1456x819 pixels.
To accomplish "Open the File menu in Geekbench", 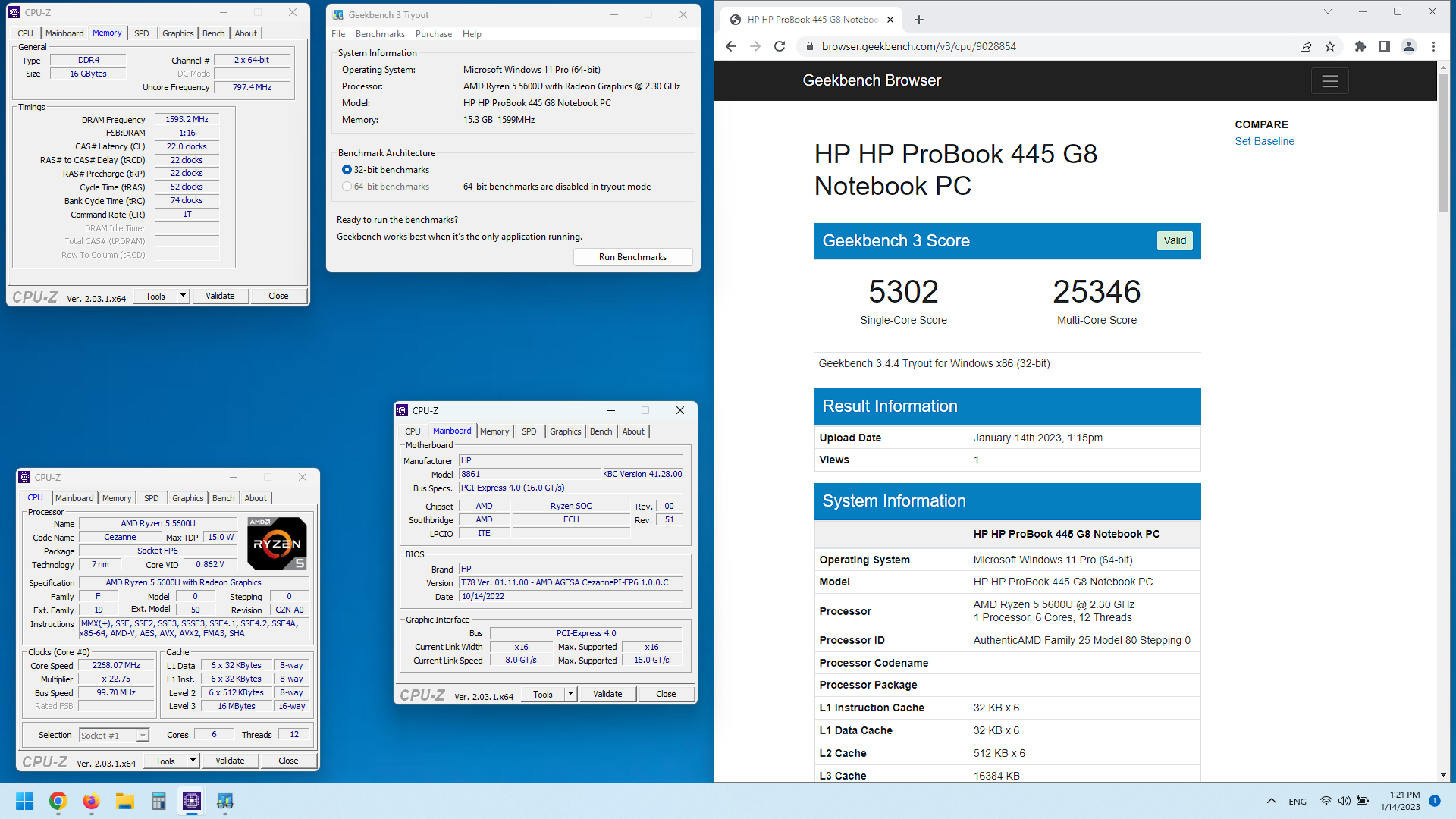I will tap(338, 34).
